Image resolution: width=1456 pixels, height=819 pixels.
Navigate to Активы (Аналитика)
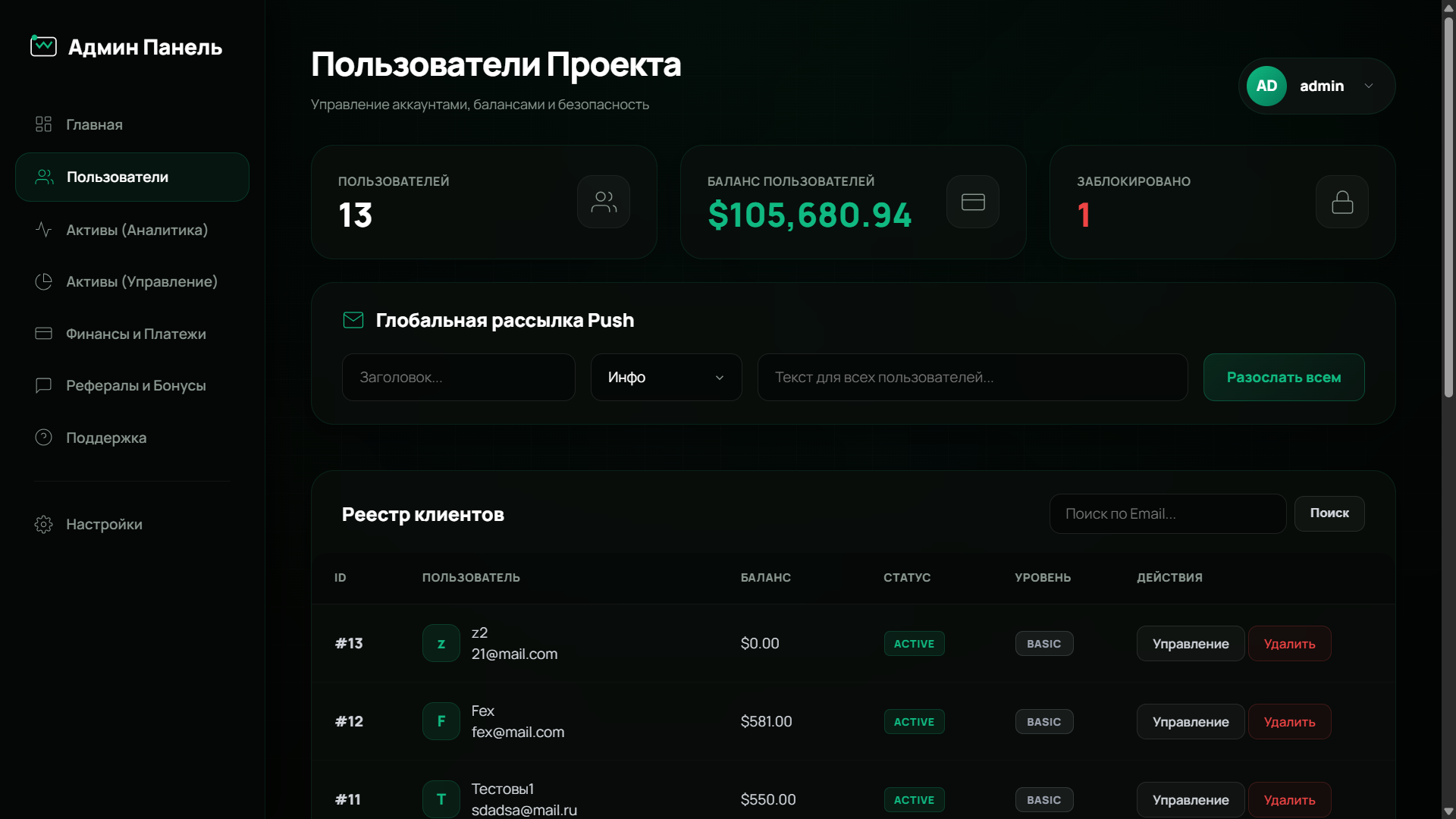point(132,230)
